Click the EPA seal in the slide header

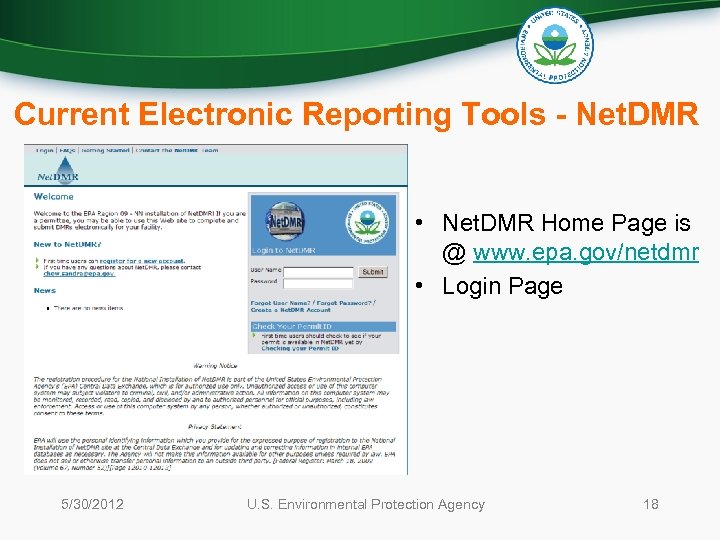555,45
